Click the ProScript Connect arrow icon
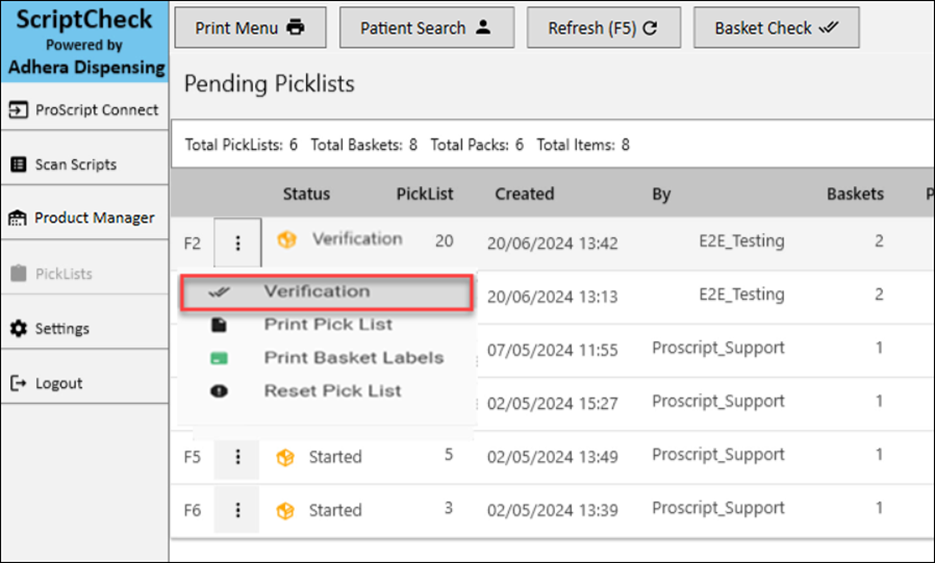The image size is (935, 563). [18, 110]
